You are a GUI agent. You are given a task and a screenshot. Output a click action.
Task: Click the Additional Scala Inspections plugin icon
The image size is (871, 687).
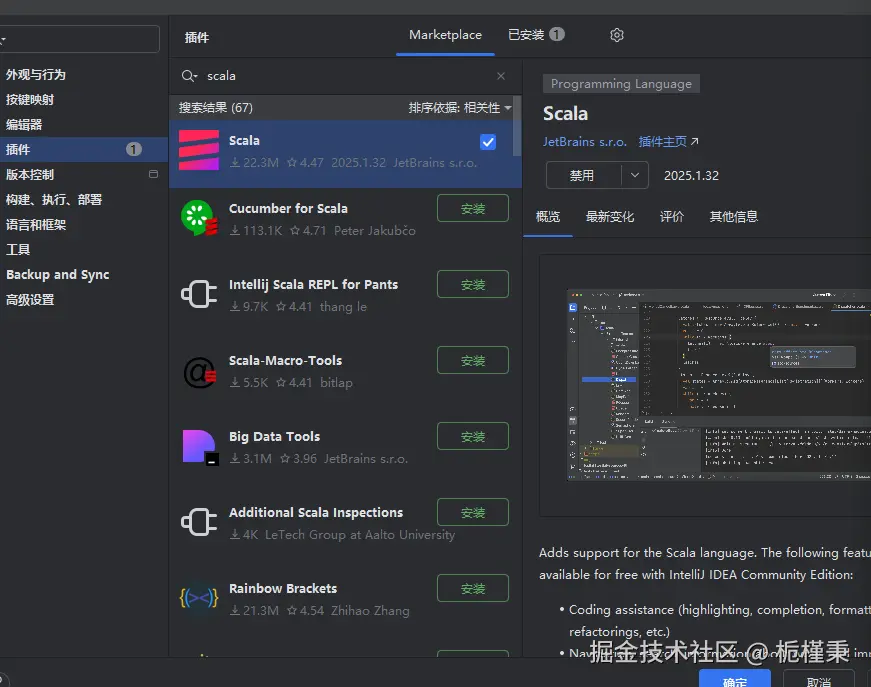tap(198, 521)
